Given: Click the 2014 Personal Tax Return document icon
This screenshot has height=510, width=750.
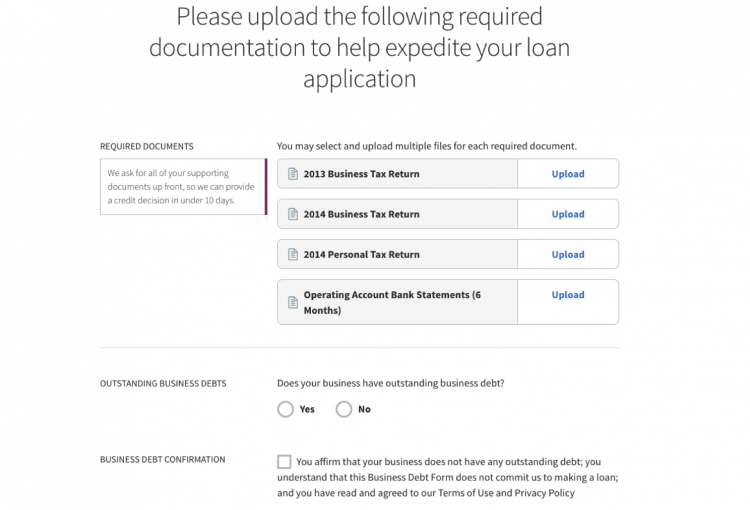Looking at the screenshot, I should click(x=293, y=255).
